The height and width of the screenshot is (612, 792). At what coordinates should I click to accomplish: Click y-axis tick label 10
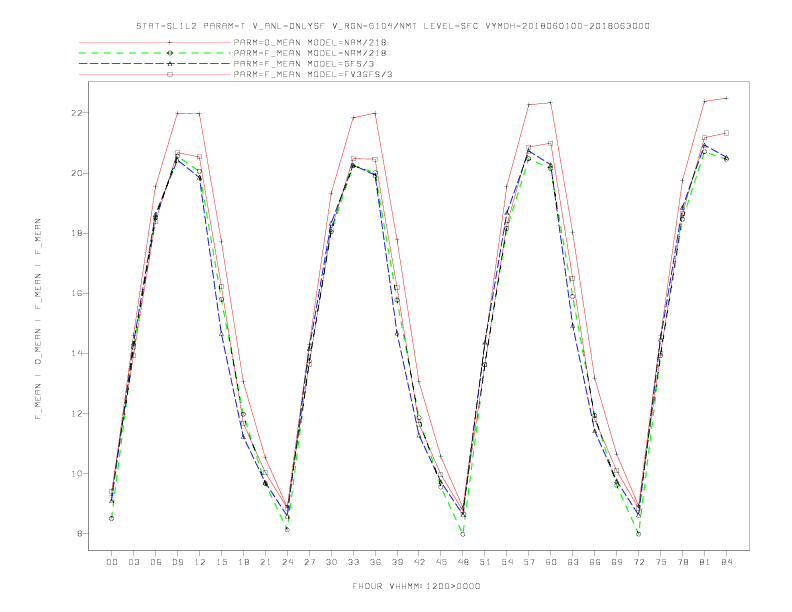(x=77, y=474)
